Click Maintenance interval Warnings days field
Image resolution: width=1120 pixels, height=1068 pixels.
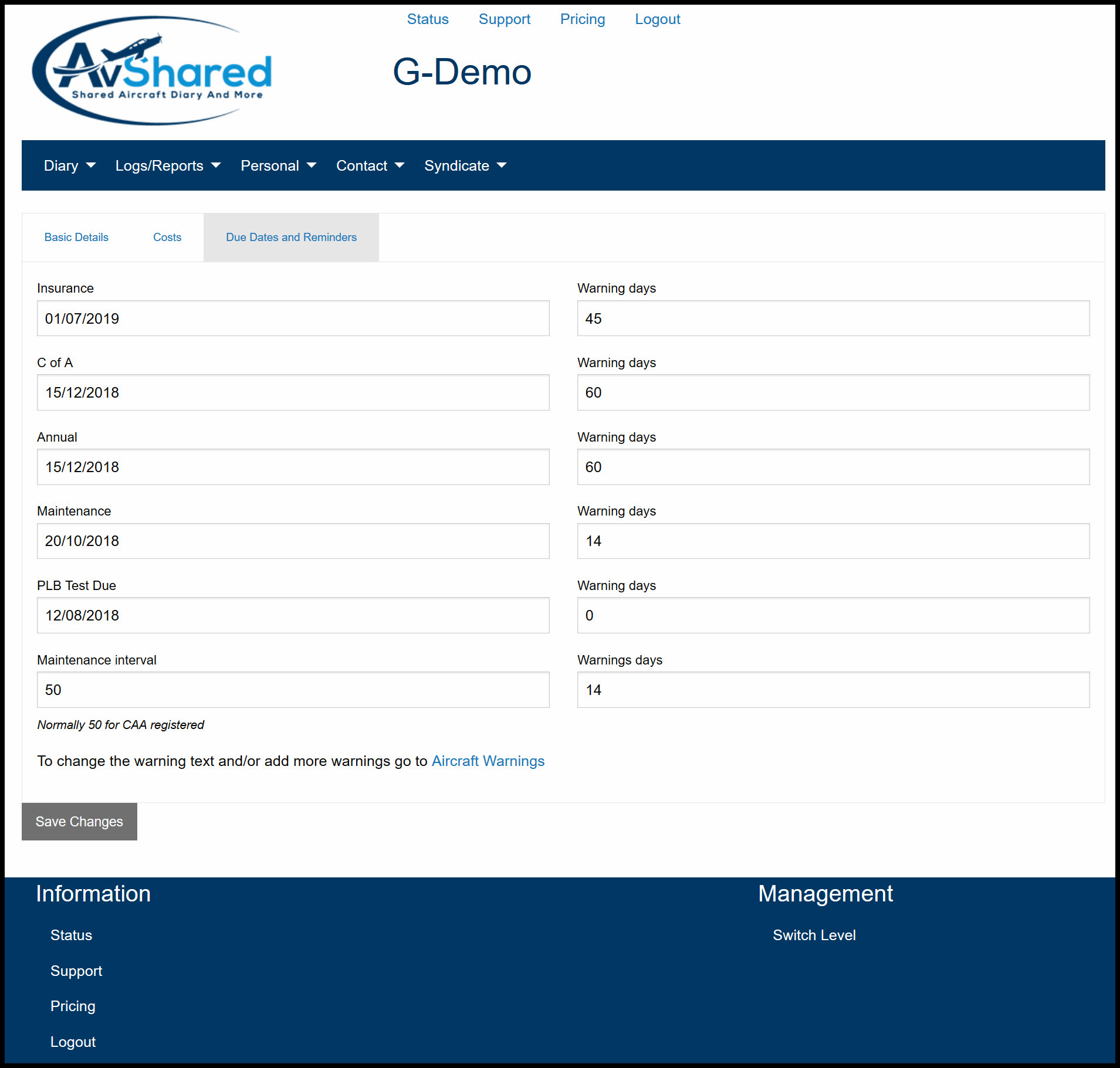(833, 690)
